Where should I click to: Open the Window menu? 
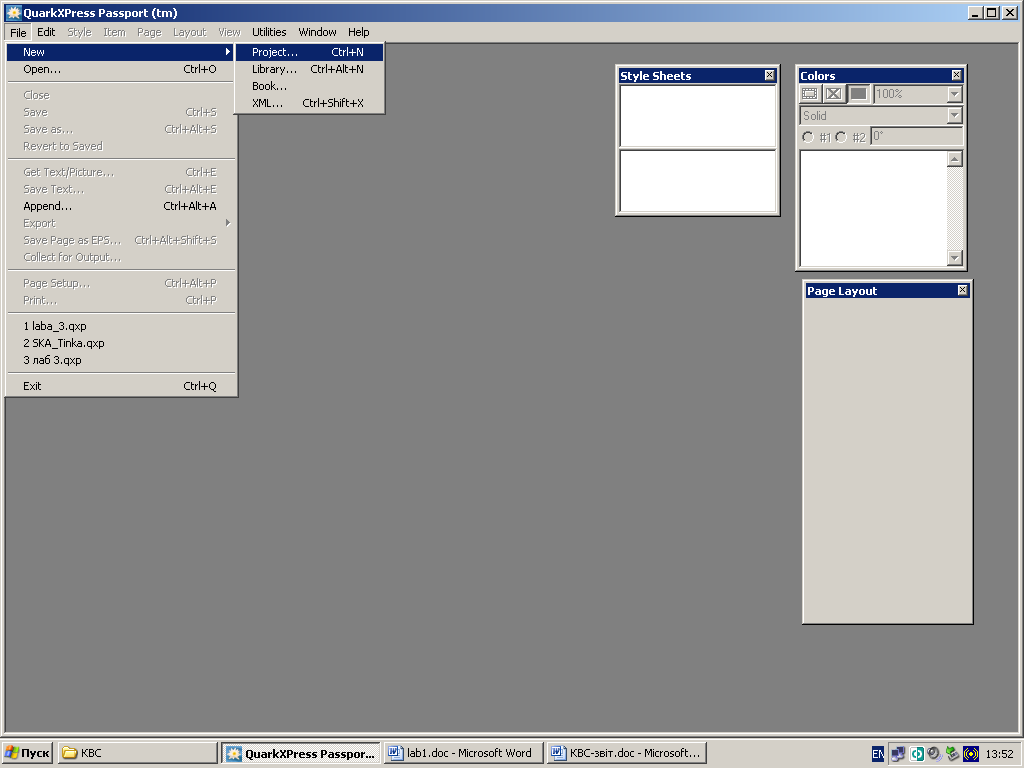(317, 32)
